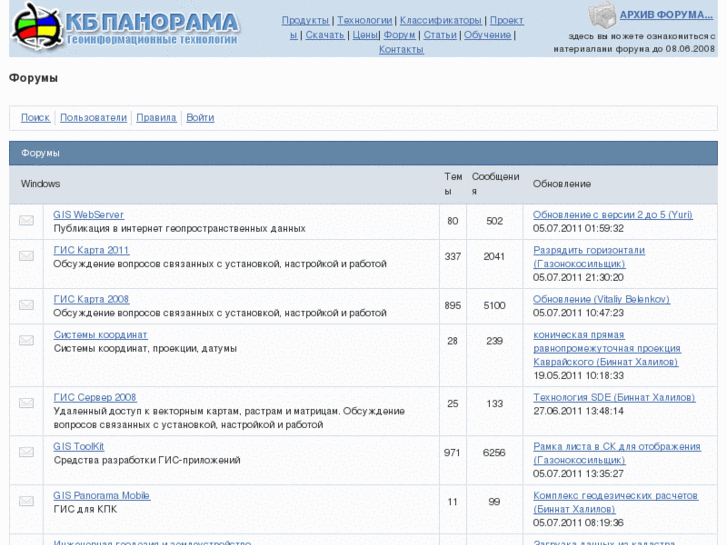The width and height of the screenshot is (727, 545).
Task: Click the blue Форумы table header bar
Action: 364,153
